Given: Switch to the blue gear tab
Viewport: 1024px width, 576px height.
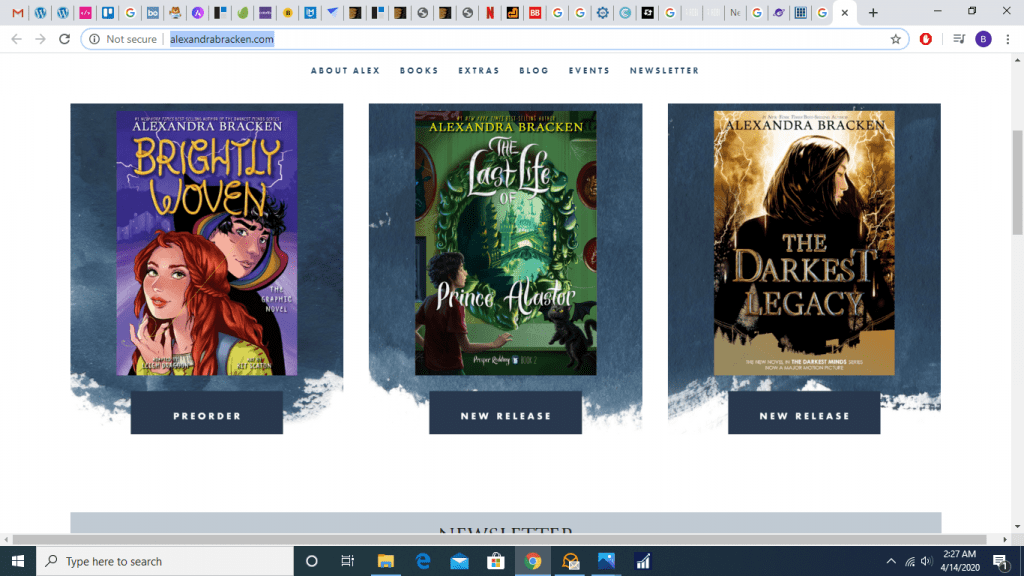Looking at the screenshot, I should 602,12.
